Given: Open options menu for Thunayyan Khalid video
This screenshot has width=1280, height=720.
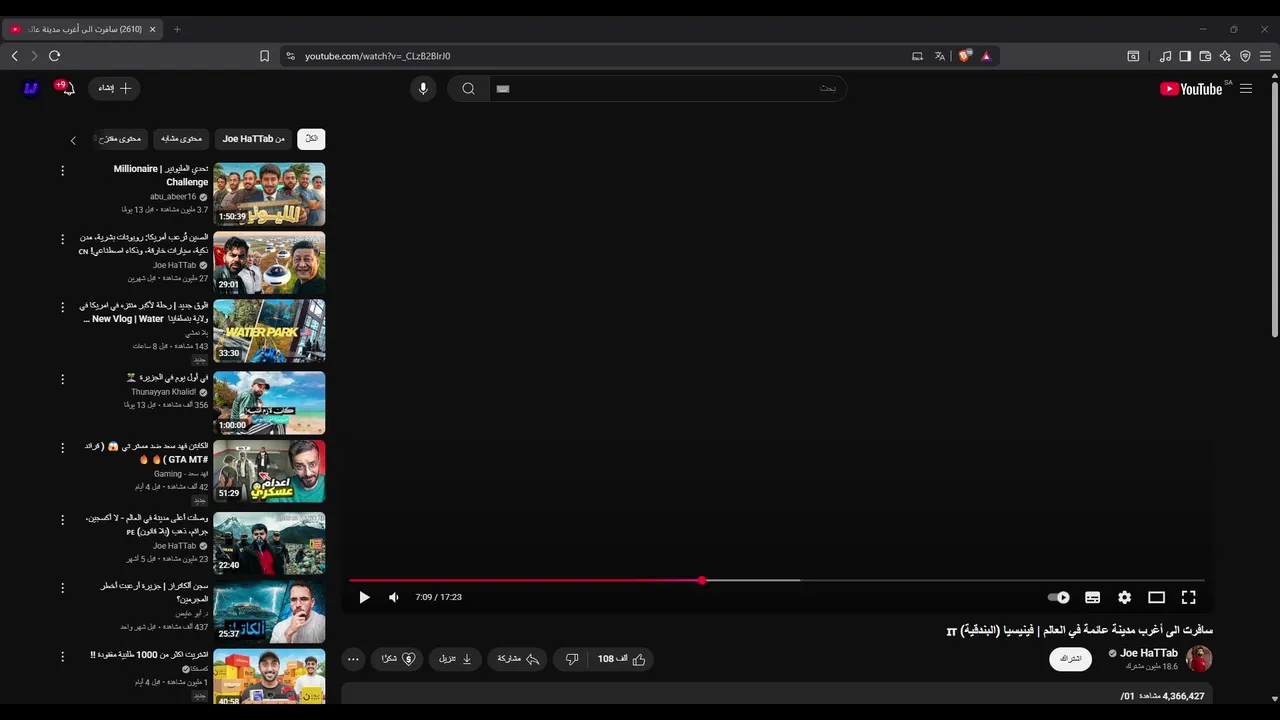Looking at the screenshot, I should [62, 379].
